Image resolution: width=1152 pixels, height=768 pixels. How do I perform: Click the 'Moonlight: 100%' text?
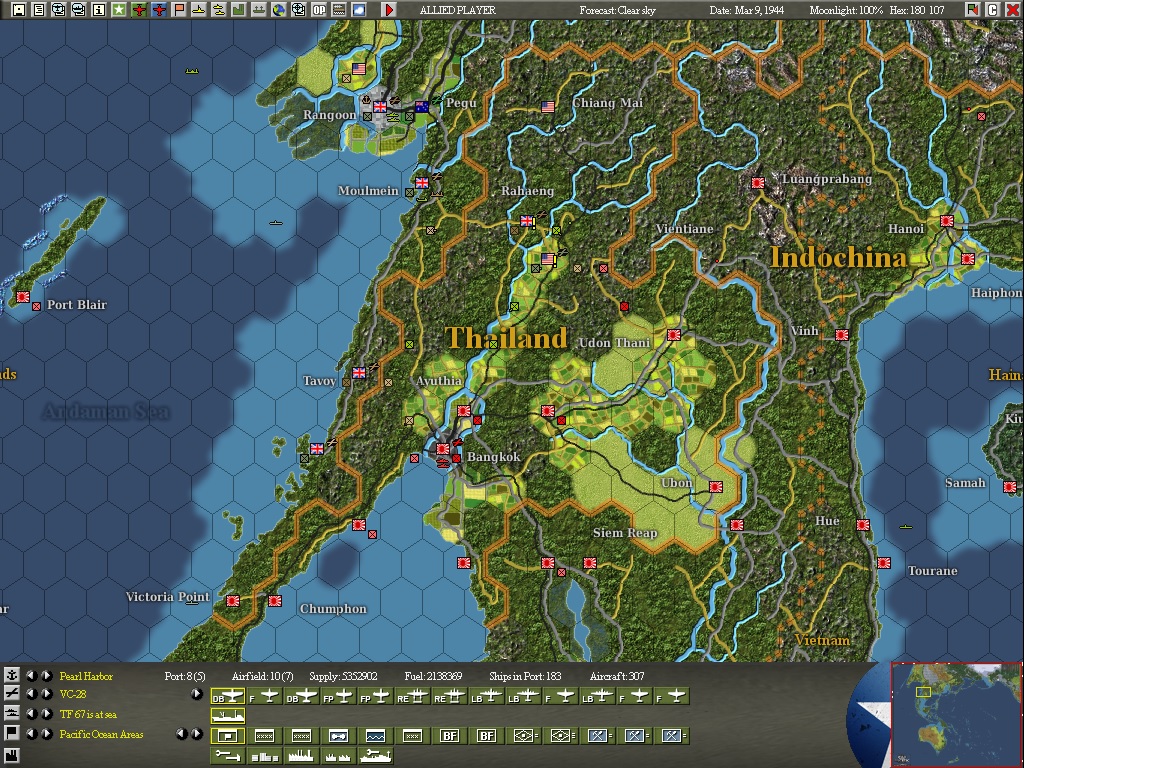(846, 10)
